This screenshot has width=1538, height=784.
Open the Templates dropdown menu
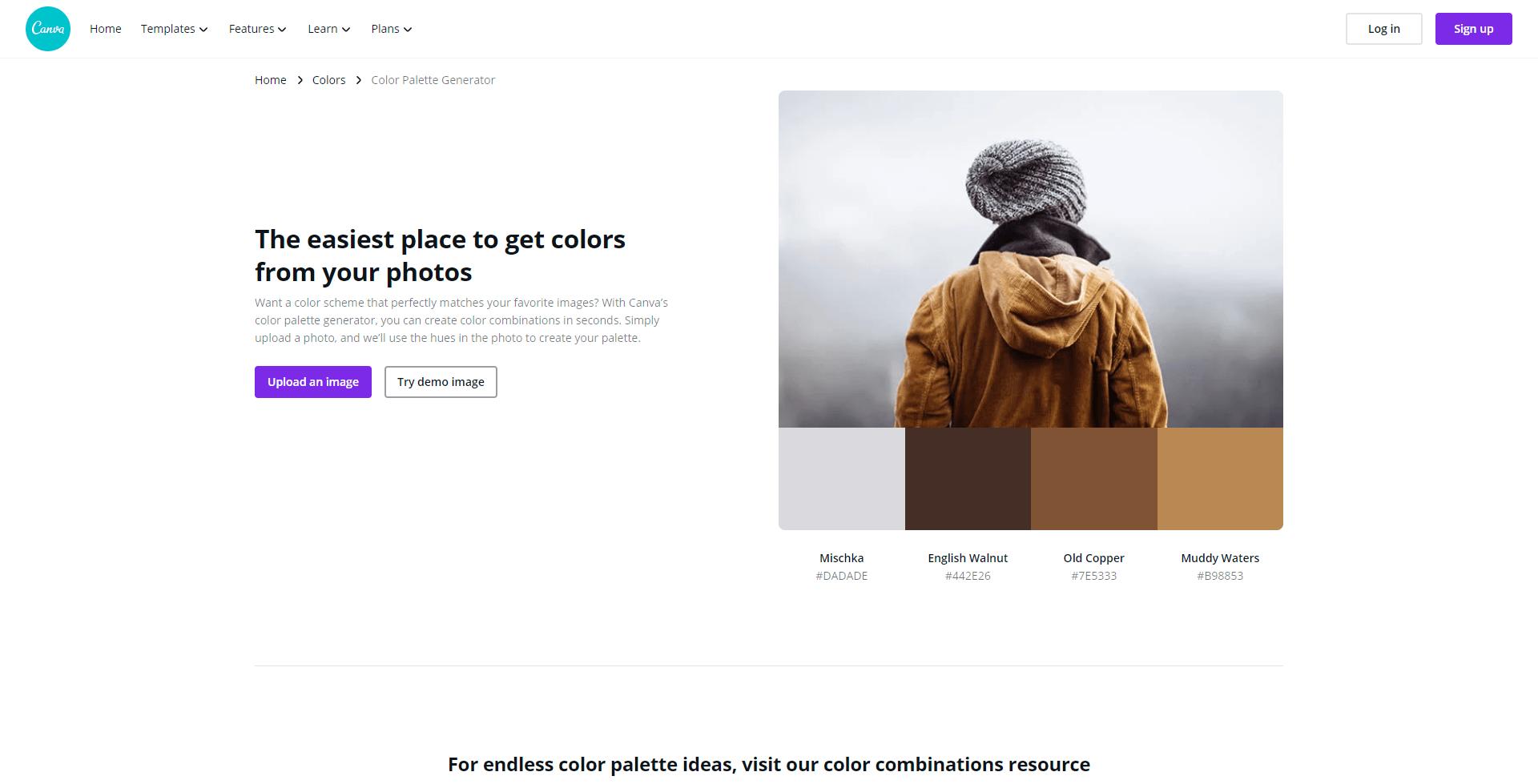tap(174, 29)
